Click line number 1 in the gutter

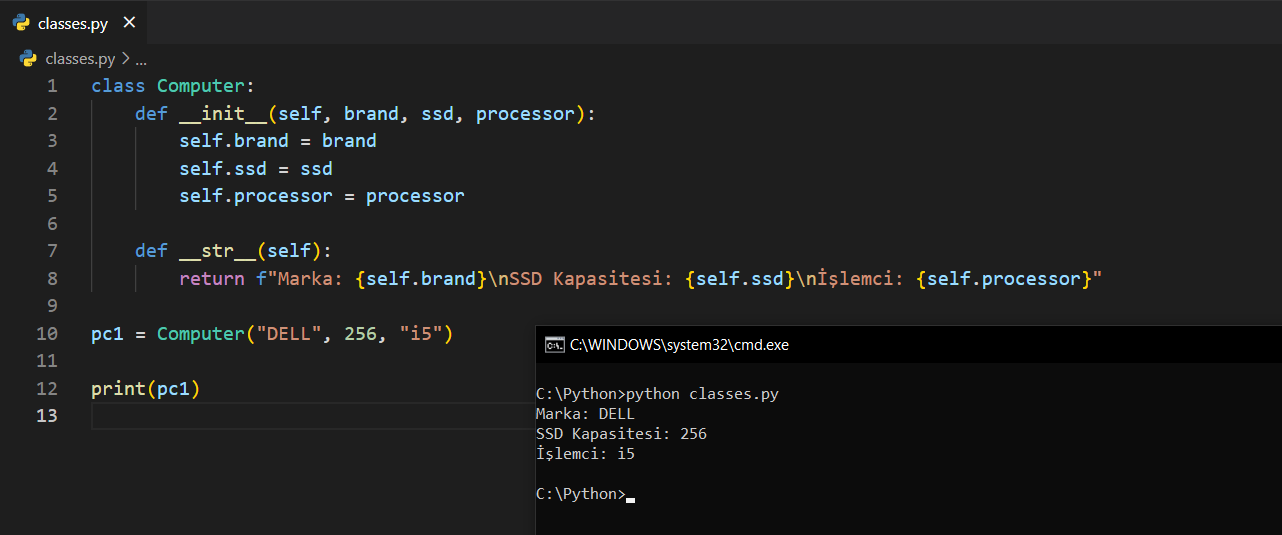pos(52,86)
